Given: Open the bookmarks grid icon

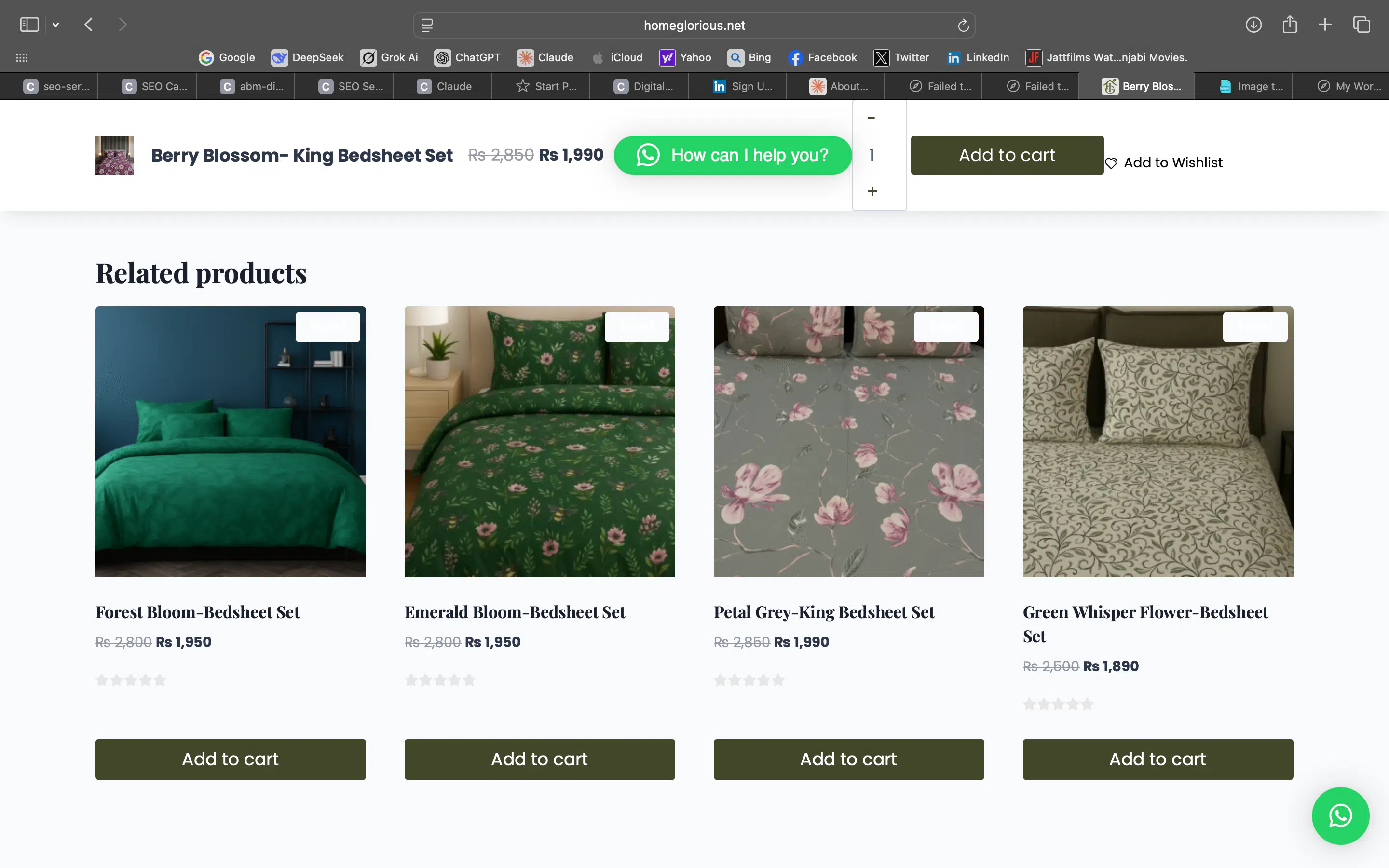Looking at the screenshot, I should tap(22, 57).
